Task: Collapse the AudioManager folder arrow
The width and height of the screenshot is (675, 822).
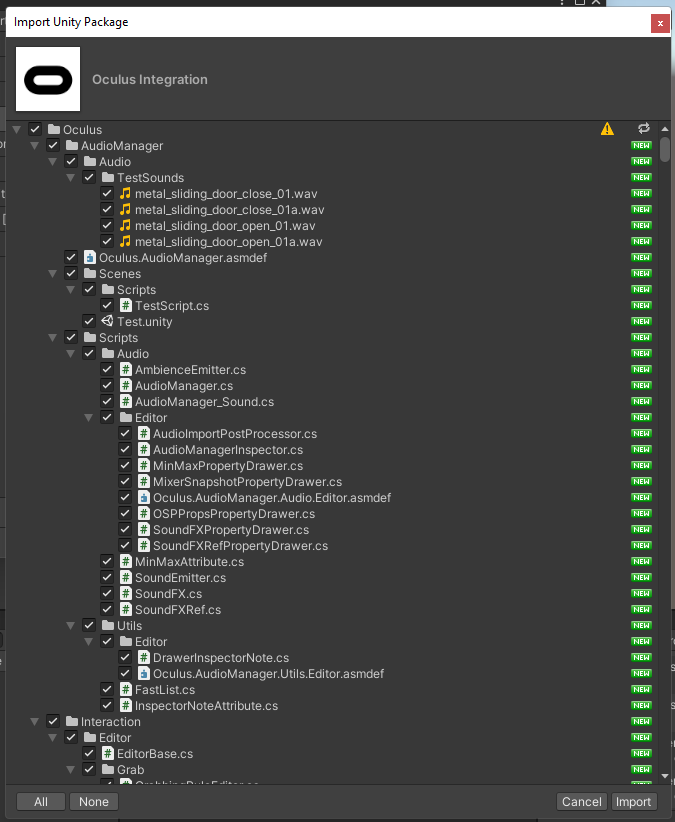Action: pos(35,146)
